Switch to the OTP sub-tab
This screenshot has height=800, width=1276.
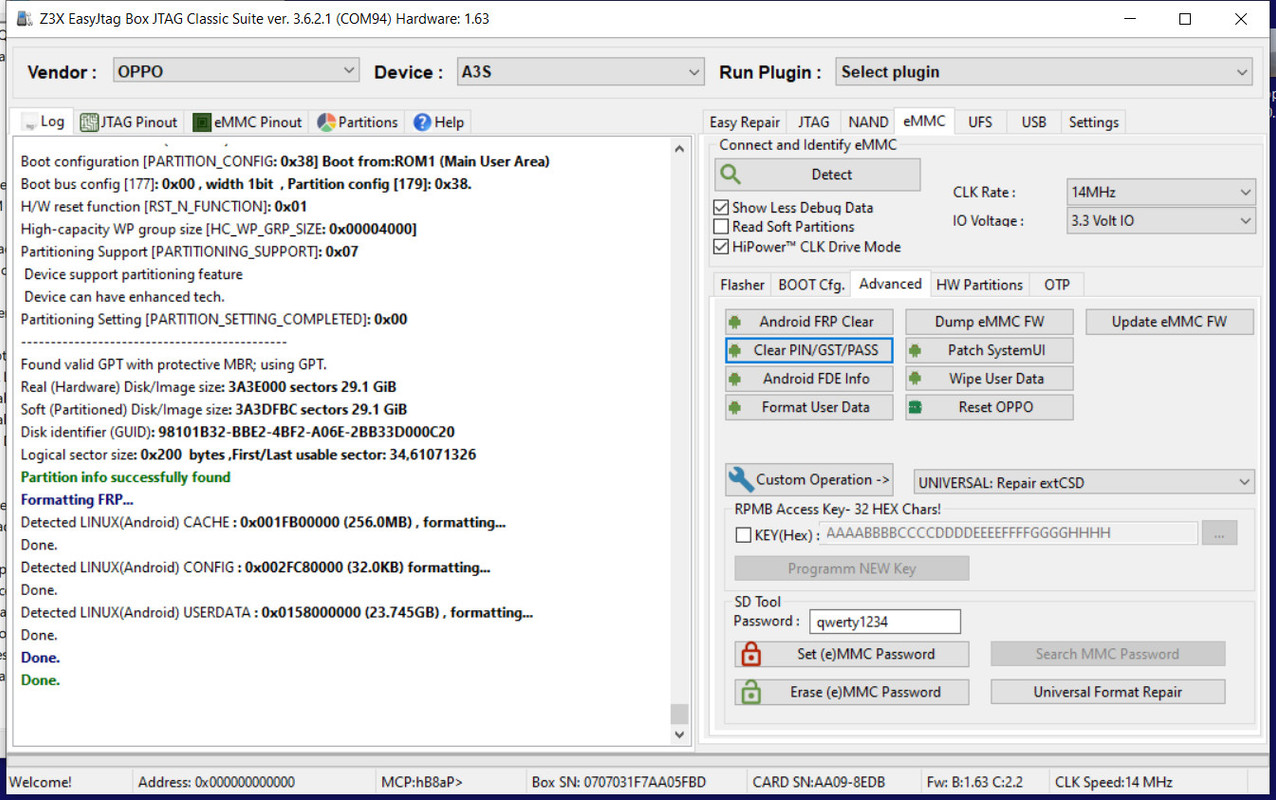[x=1056, y=285]
